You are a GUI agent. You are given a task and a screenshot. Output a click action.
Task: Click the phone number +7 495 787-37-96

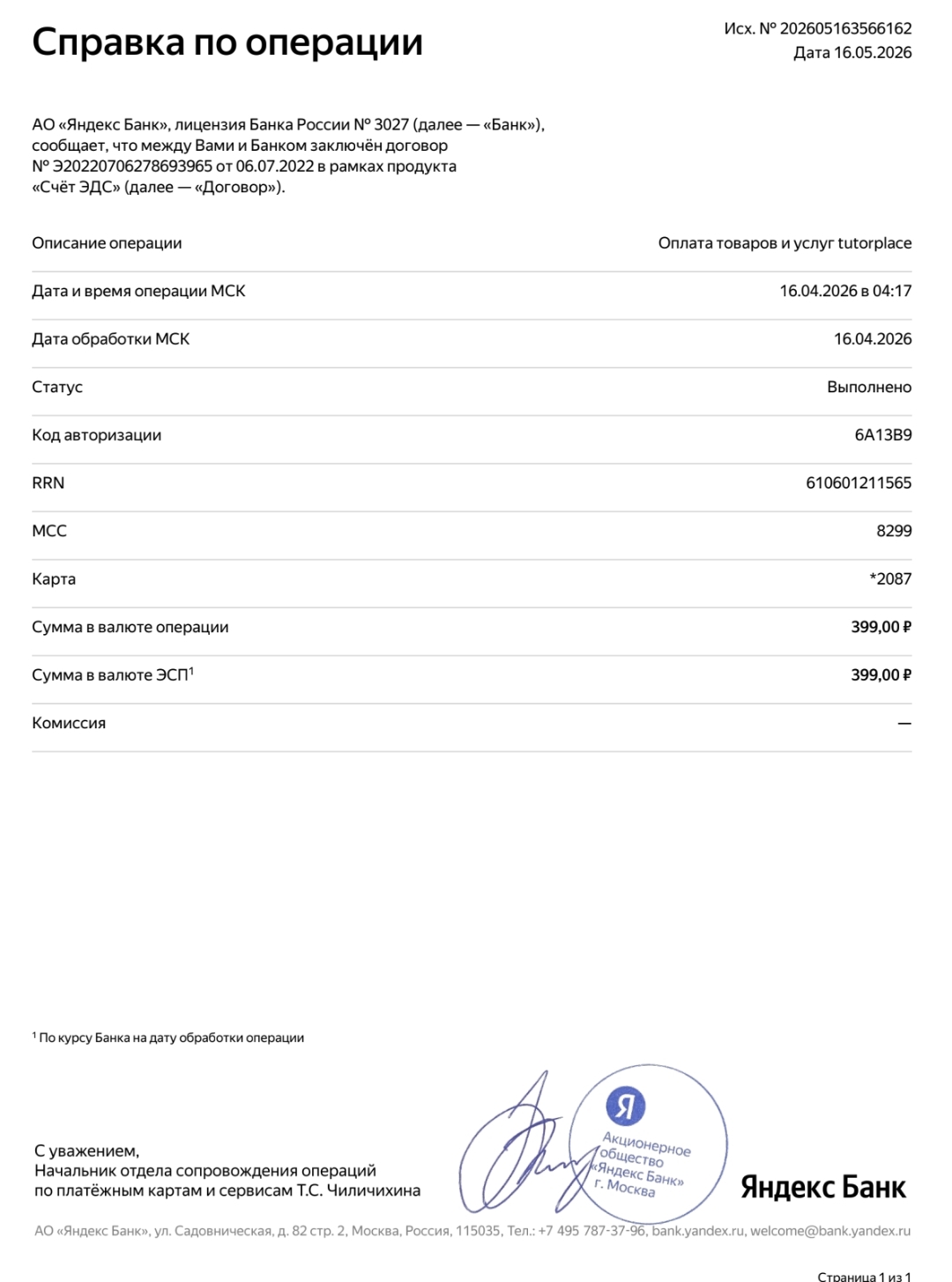click(x=591, y=1231)
